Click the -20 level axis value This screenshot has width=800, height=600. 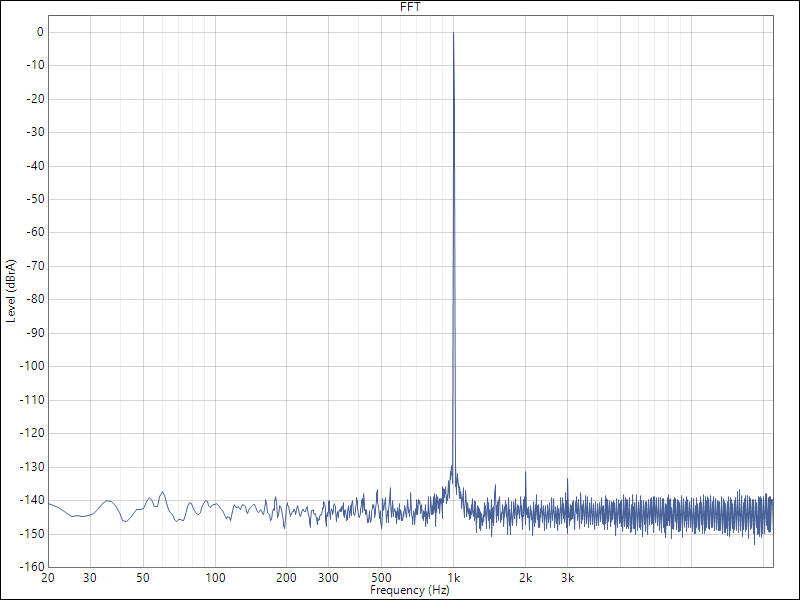coord(35,99)
